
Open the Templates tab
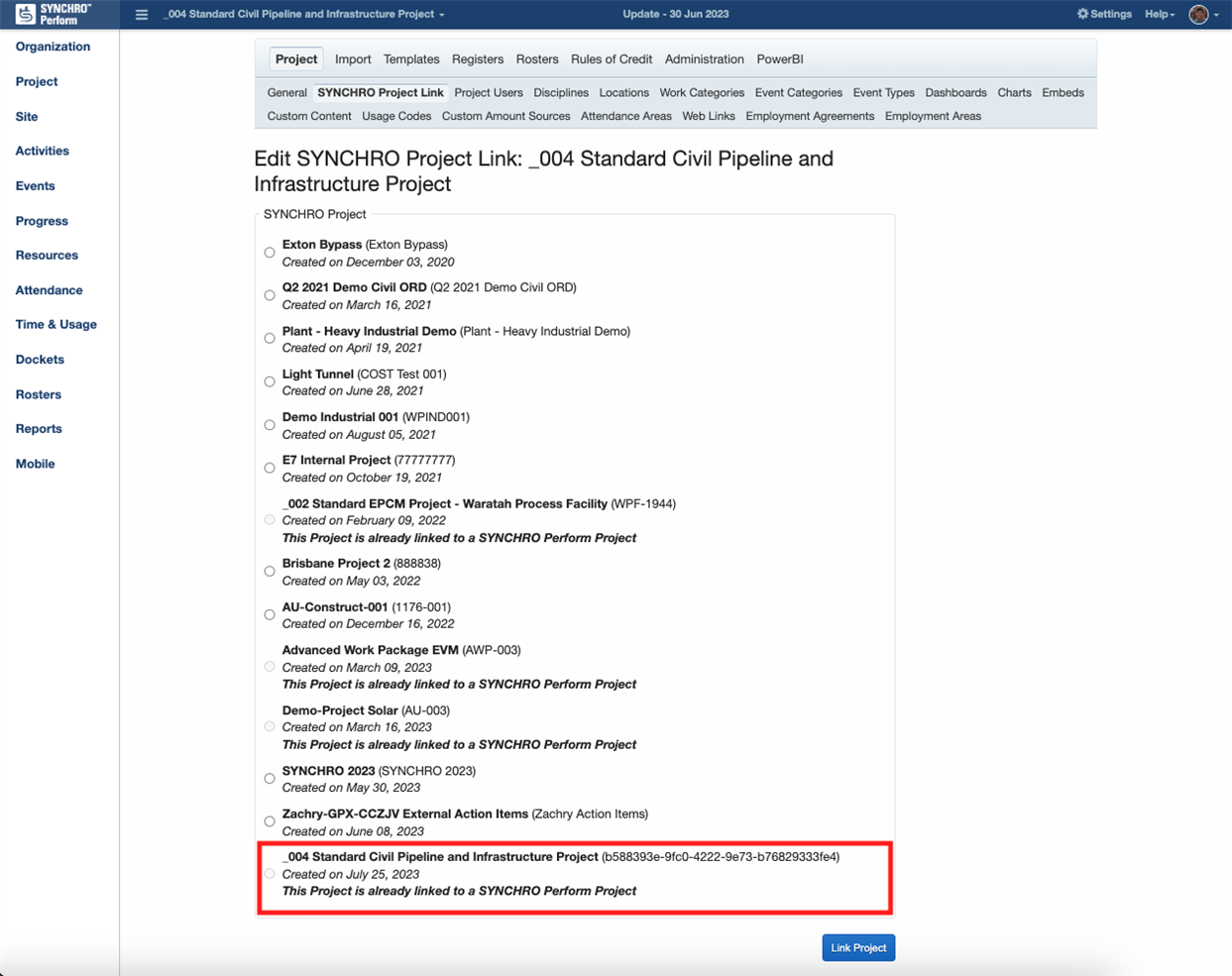click(x=411, y=59)
